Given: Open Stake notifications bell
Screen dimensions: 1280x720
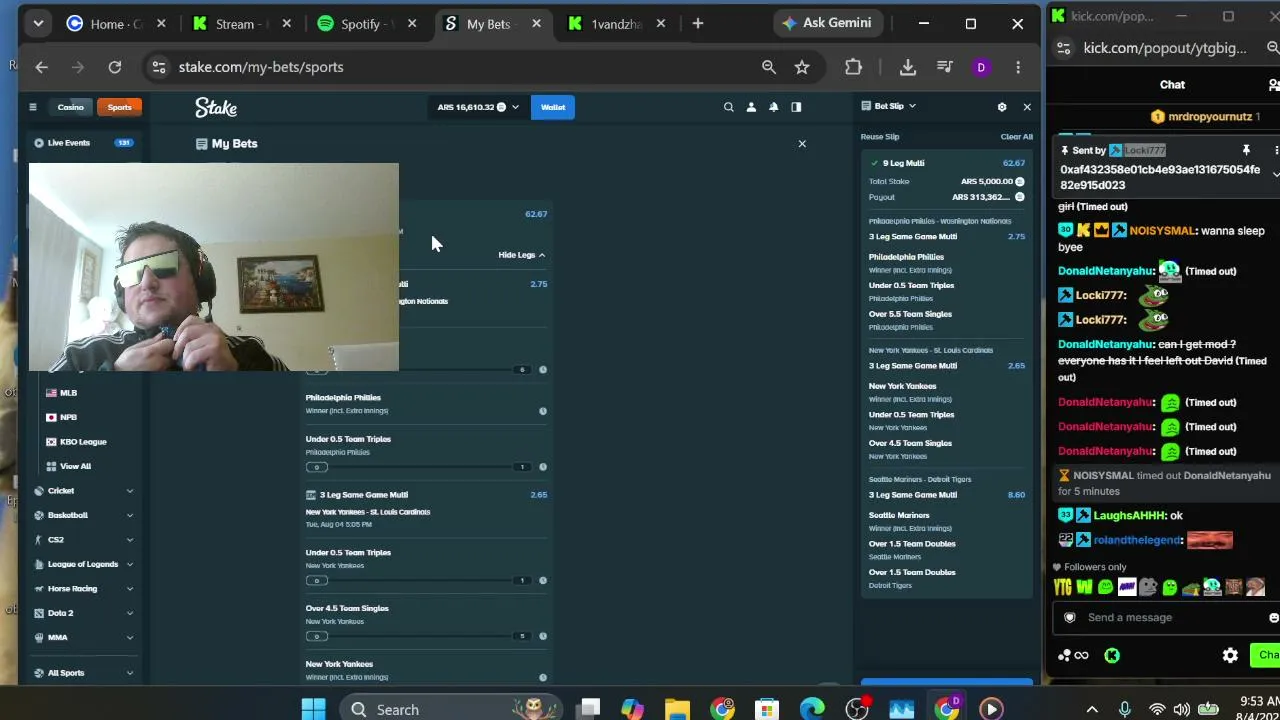Looking at the screenshot, I should pos(773,107).
